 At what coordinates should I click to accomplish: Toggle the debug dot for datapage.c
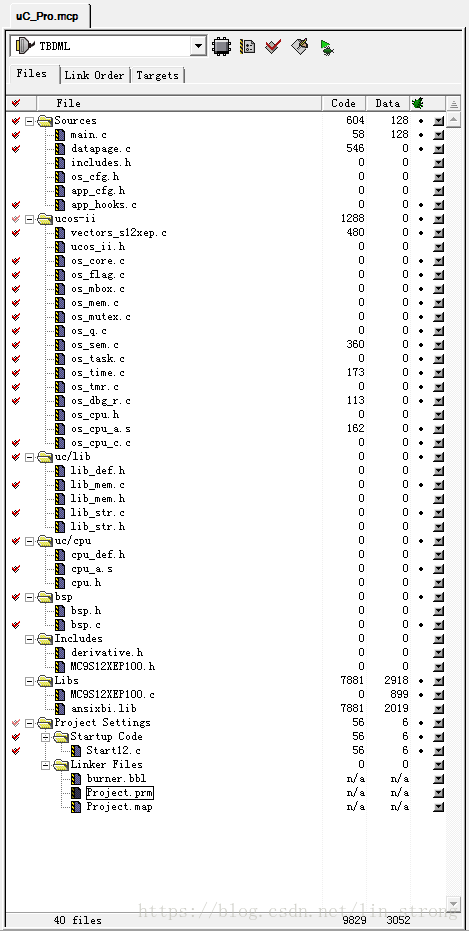(421, 148)
